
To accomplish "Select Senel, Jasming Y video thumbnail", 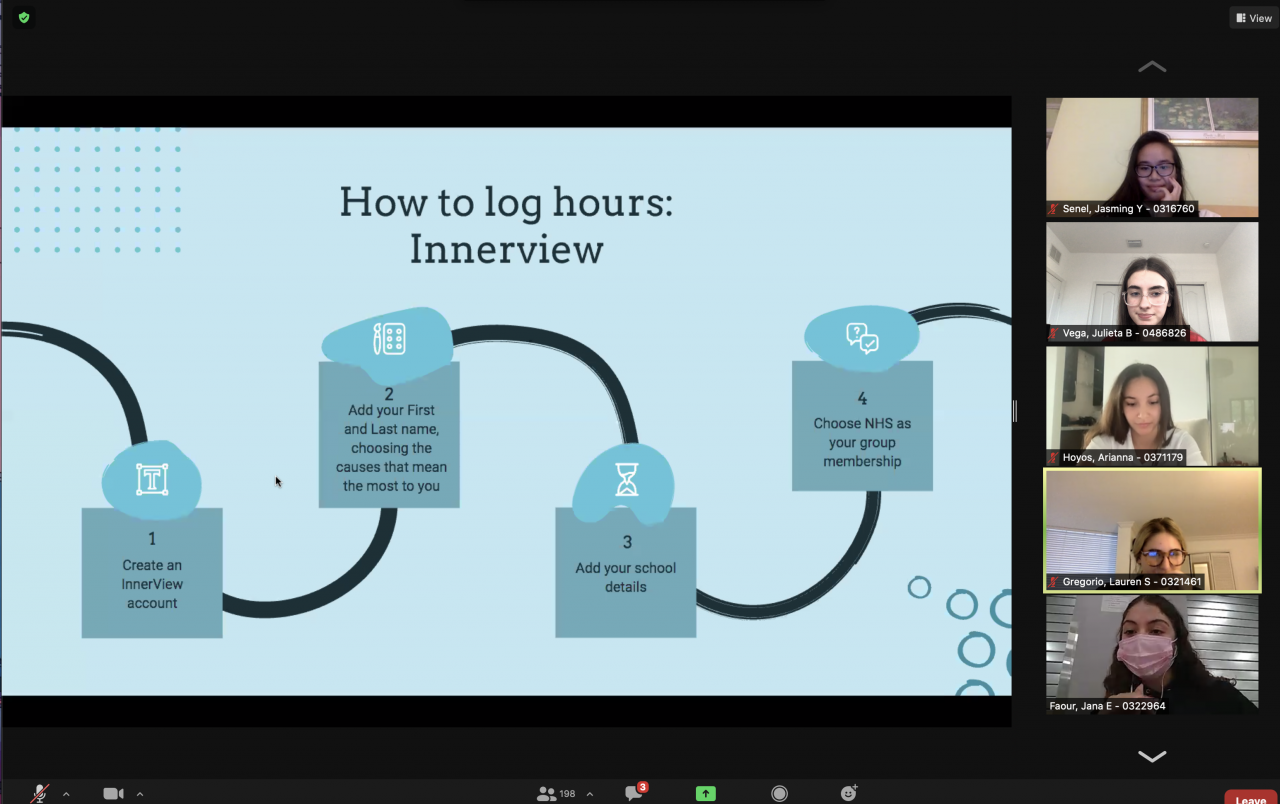I will coord(1152,157).
